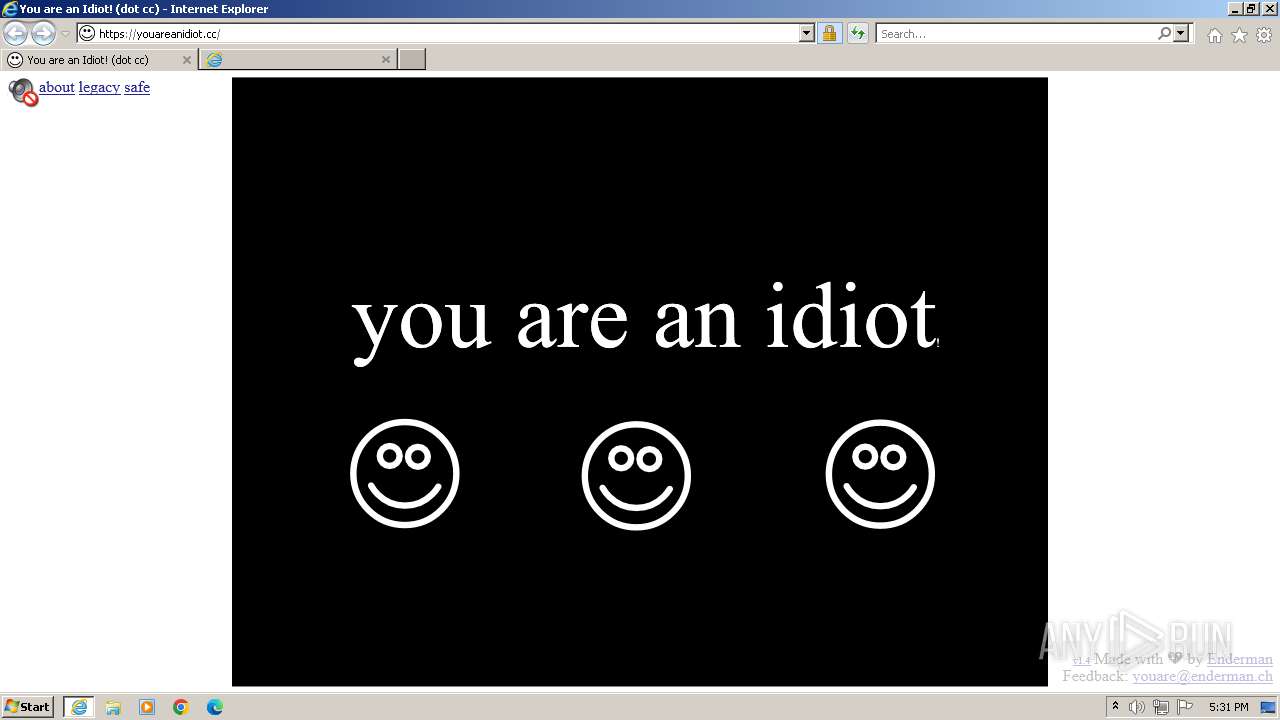
Task: Open the Action Center flag icon
Action: pos(1185,707)
